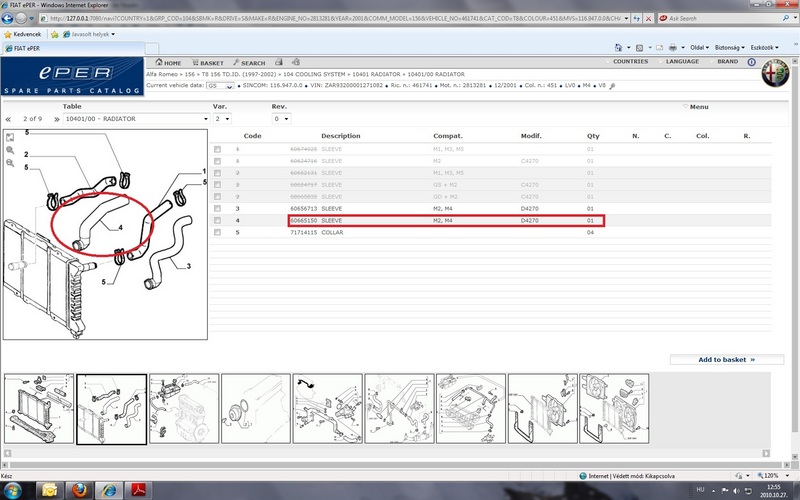Screen dimensions: 800x500
Task: Click the key icon after vehicle data
Action: (612, 86)
